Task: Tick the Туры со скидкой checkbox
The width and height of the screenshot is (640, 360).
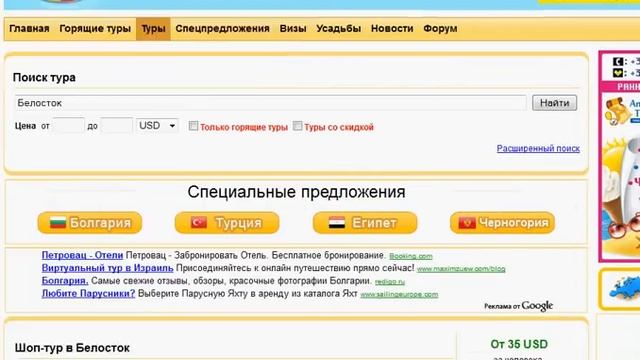Action: pos(298,126)
